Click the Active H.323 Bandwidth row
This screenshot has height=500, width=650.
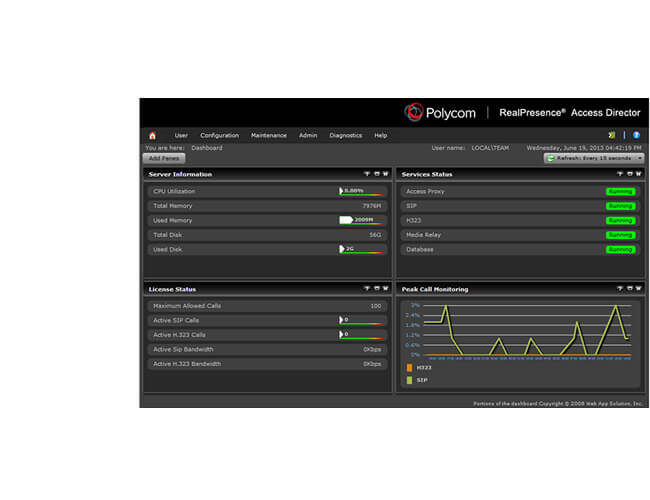coord(267,364)
